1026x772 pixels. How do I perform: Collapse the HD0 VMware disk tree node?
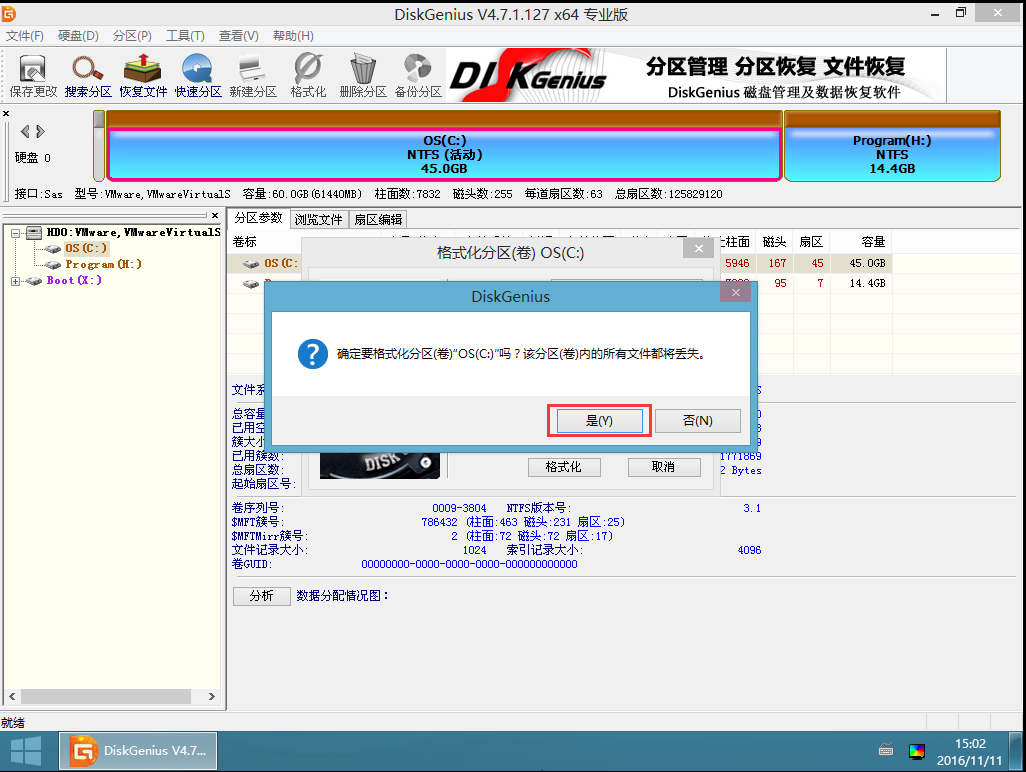point(15,232)
